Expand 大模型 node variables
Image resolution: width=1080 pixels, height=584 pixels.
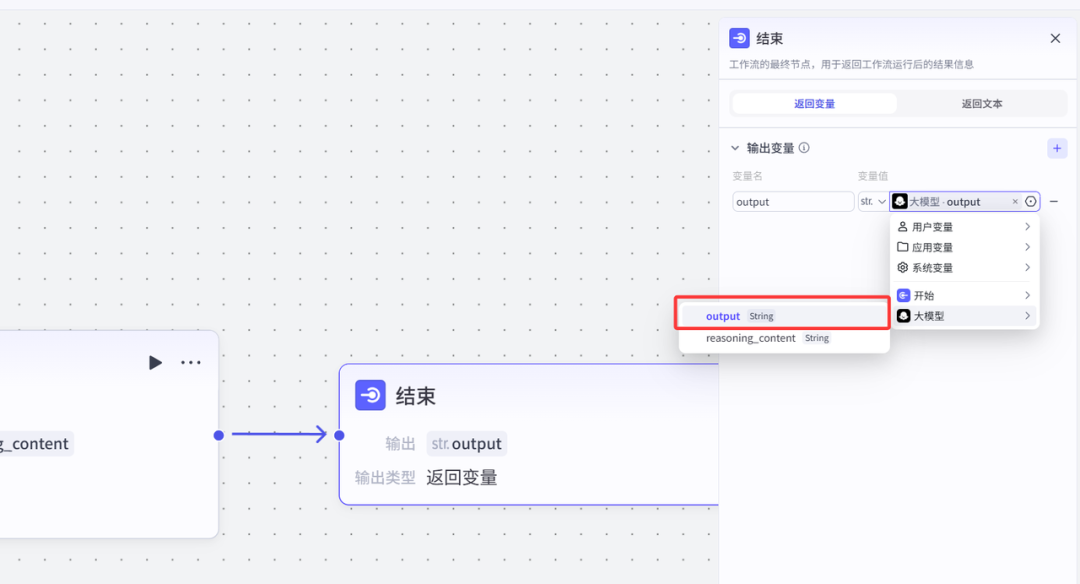point(964,316)
